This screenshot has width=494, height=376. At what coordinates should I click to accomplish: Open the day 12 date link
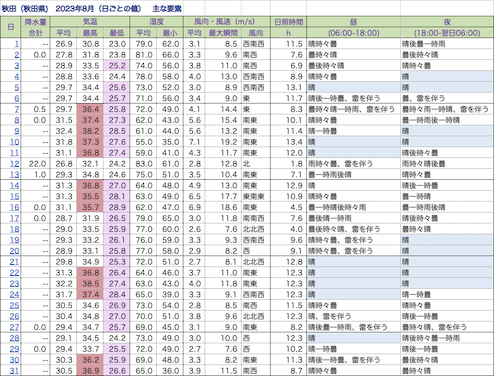[x=14, y=164]
